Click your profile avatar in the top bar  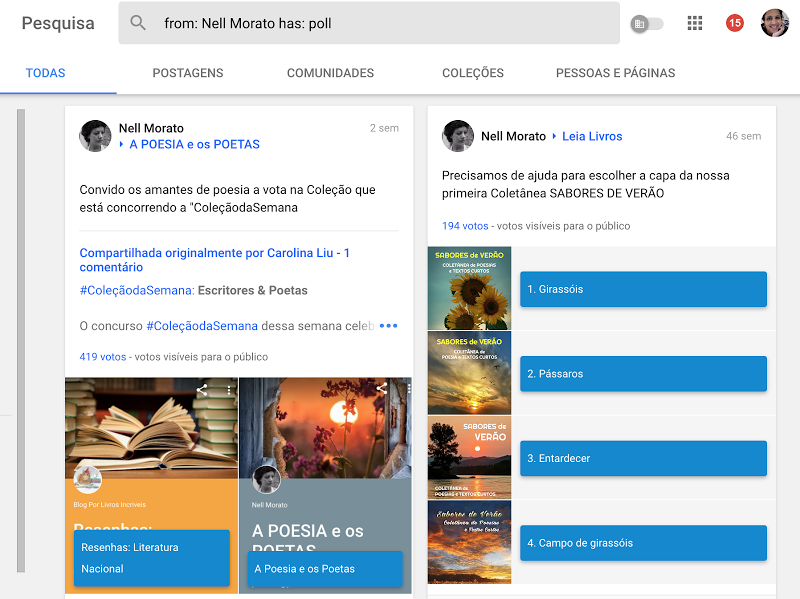(x=774, y=22)
